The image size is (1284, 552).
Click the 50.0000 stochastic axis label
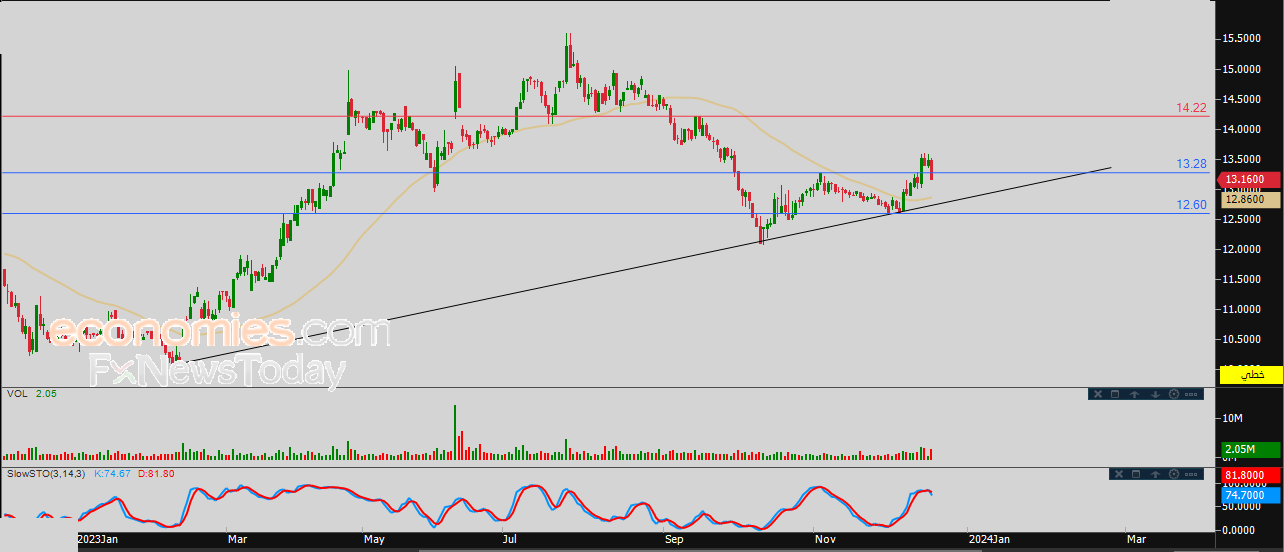(1242, 509)
